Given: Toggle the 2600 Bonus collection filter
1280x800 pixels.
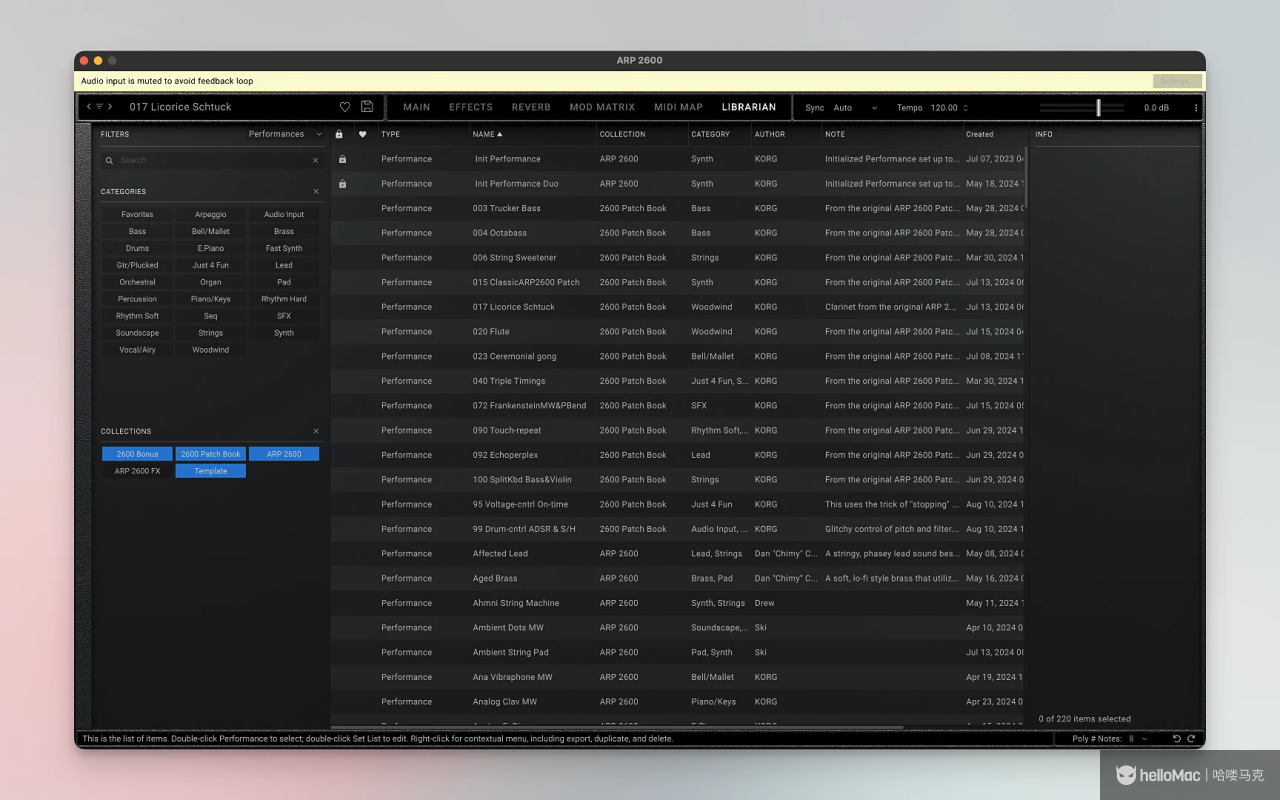Looking at the screenshot, I should pyautogui.click(x=137, y=454).
